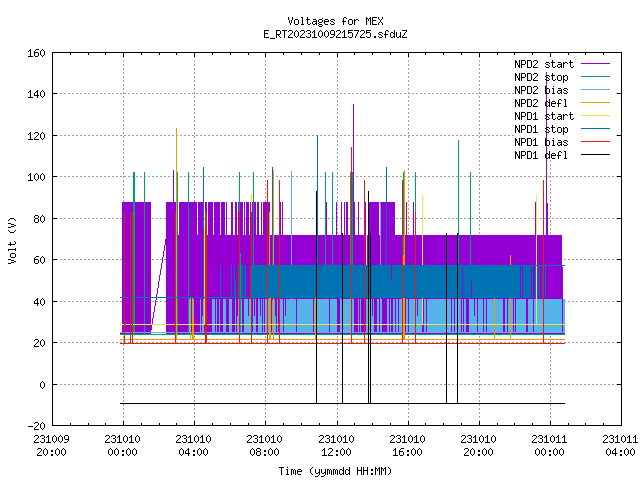Click the y-axis value 40
This screenshot has width=640, height=480.
39,302
